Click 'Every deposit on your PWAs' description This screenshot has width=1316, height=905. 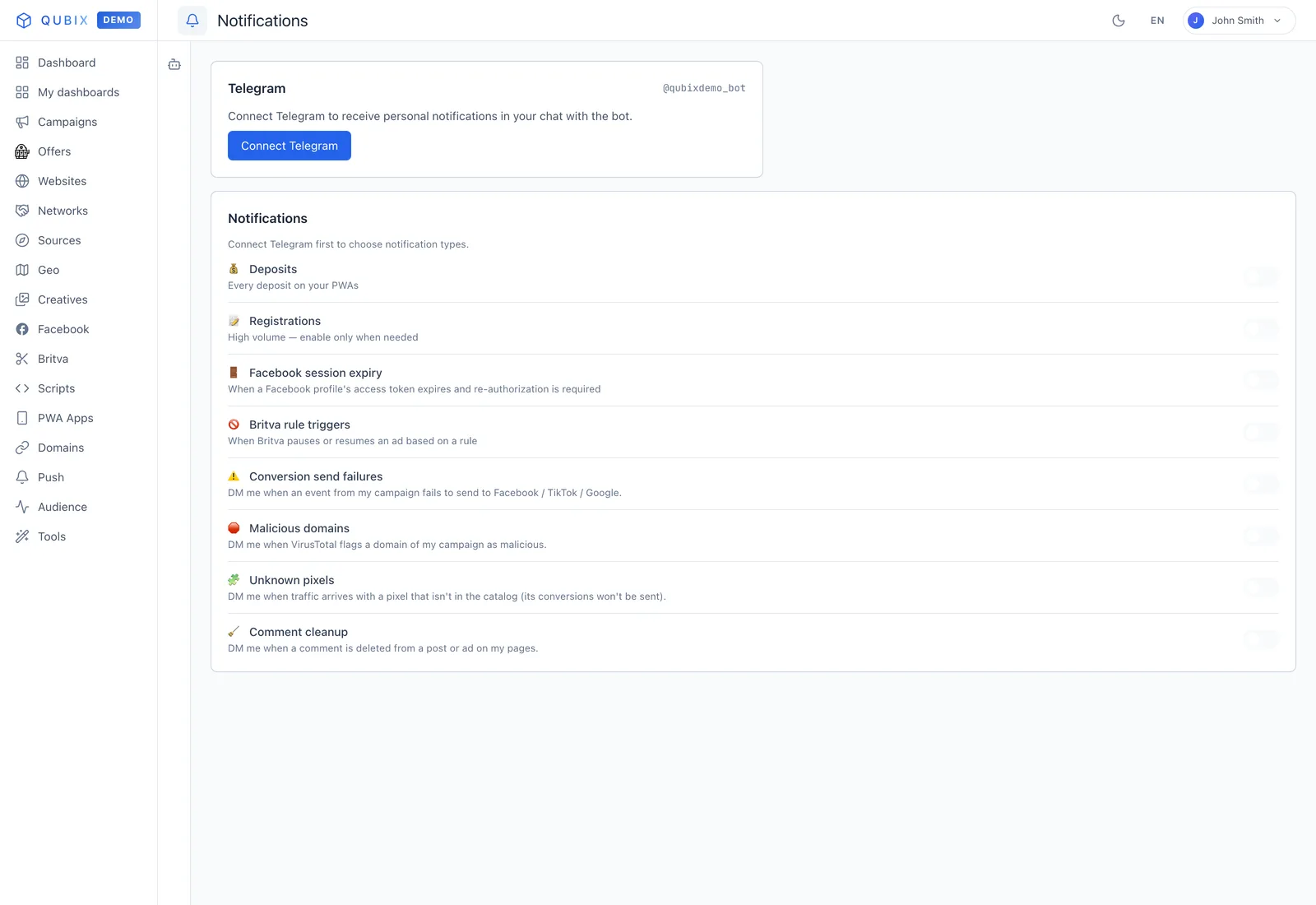293,285
